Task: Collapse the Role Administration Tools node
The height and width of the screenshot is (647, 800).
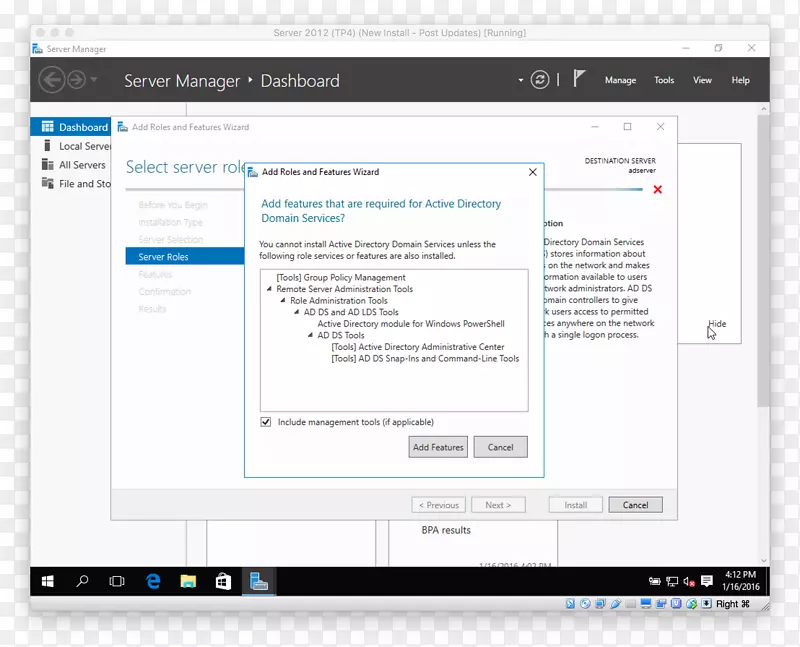Action: click(x=283, y=301)
